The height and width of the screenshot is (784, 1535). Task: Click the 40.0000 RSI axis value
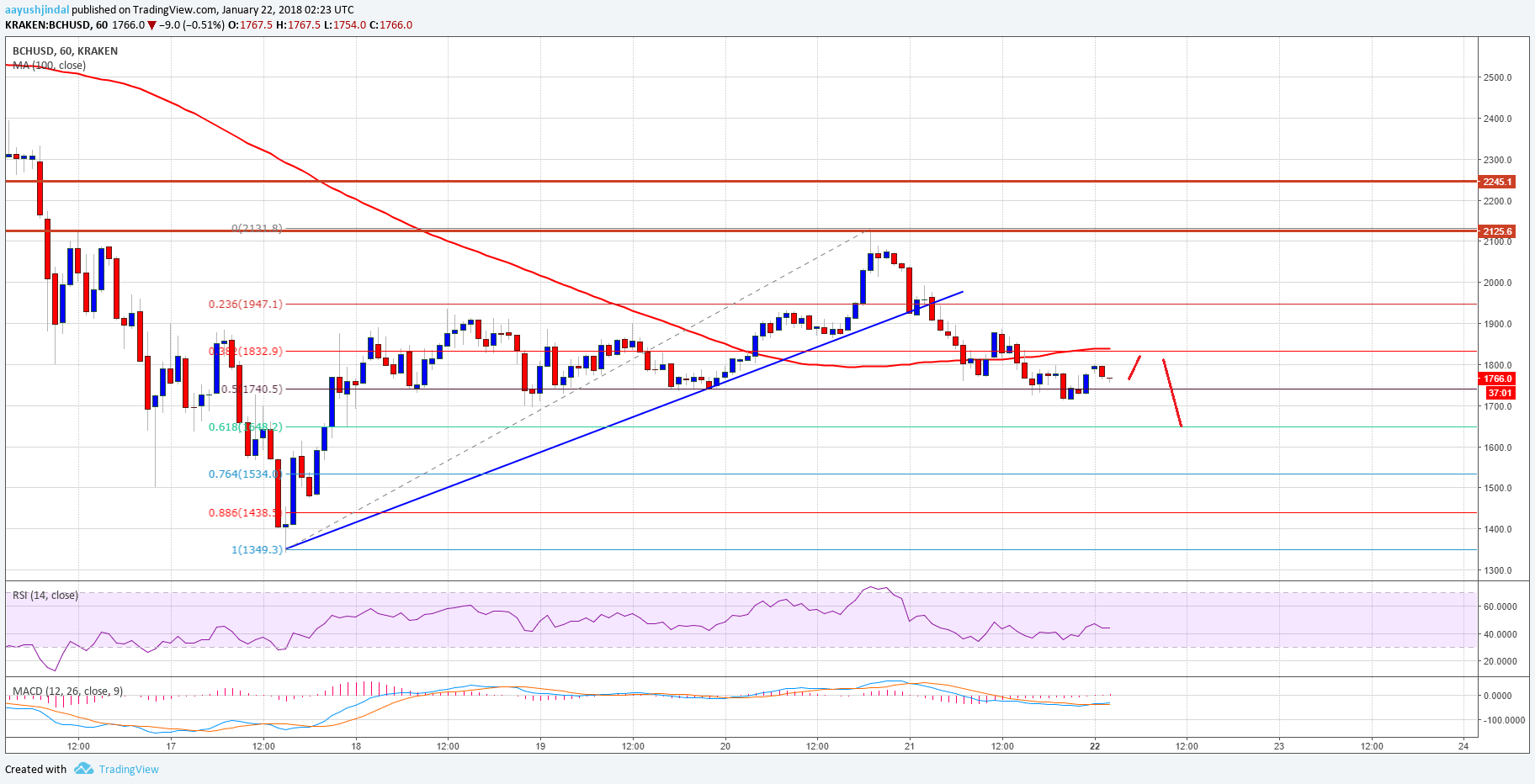(x=1500, y=634)
